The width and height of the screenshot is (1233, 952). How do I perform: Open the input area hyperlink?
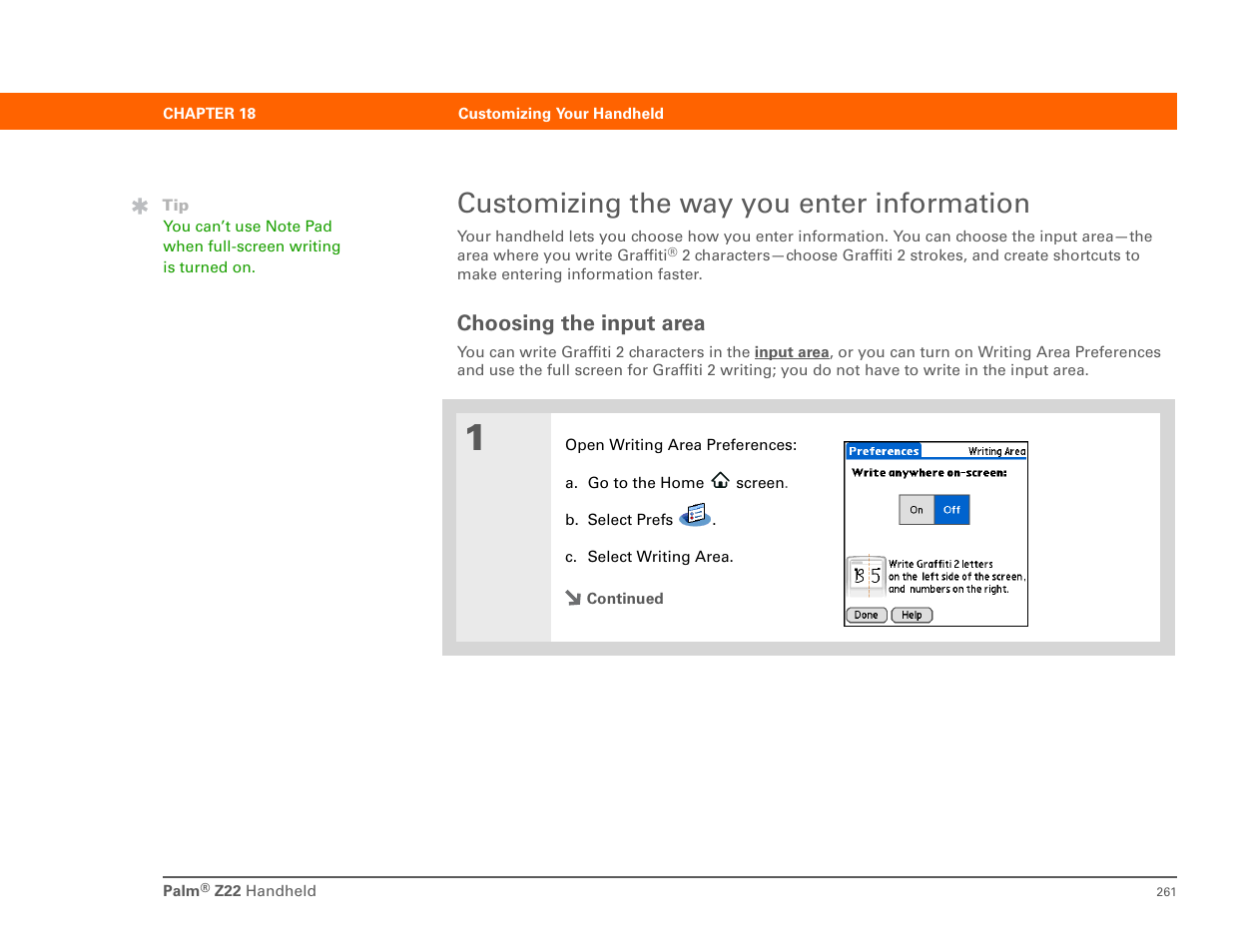tap(792, 352)
